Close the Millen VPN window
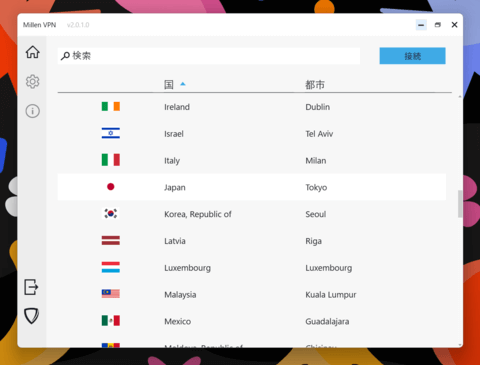The image size is (480, 365). [454, 25]
